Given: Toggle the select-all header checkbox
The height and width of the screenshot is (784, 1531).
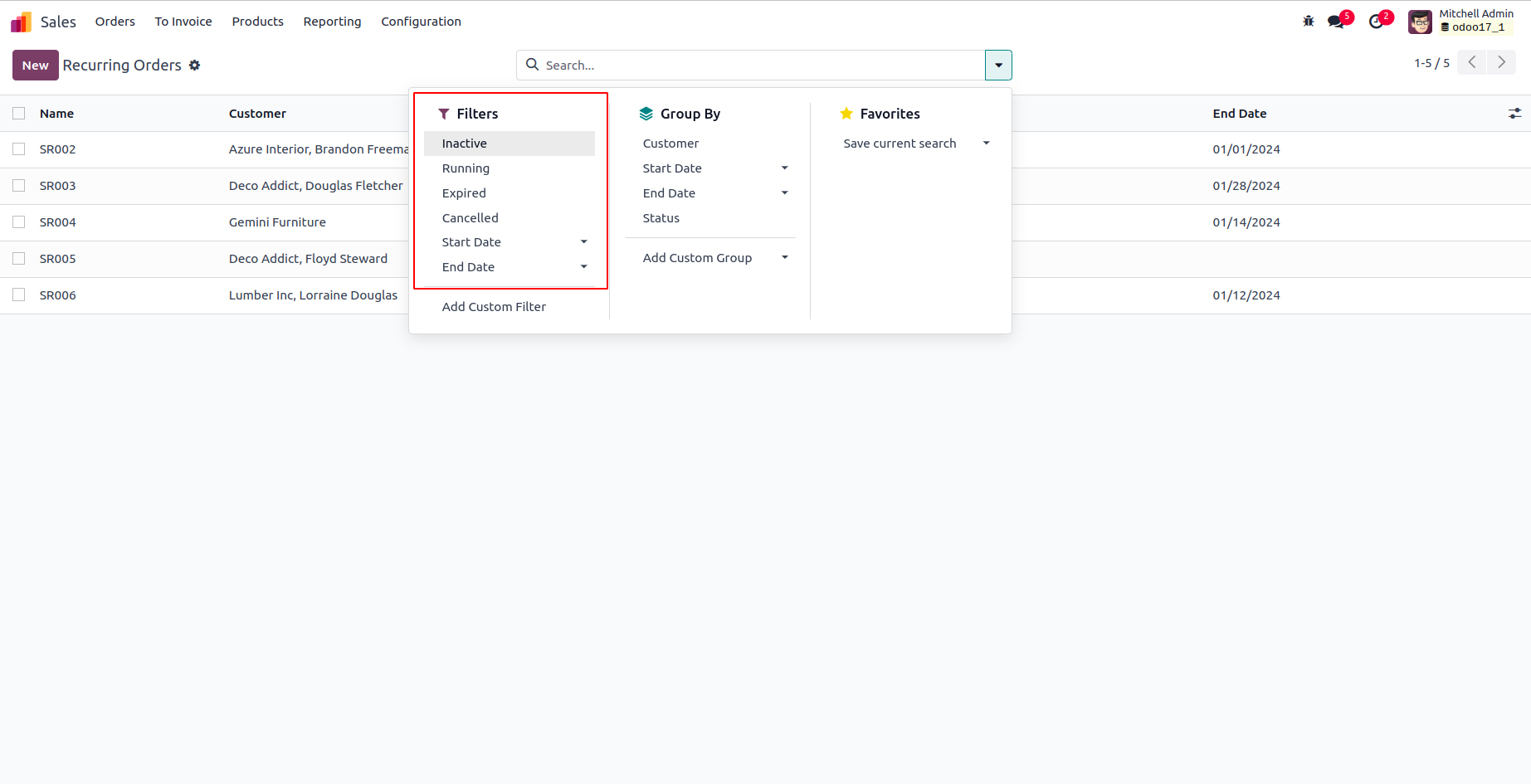Looking at the screenshot, I should tap(19, 114).
